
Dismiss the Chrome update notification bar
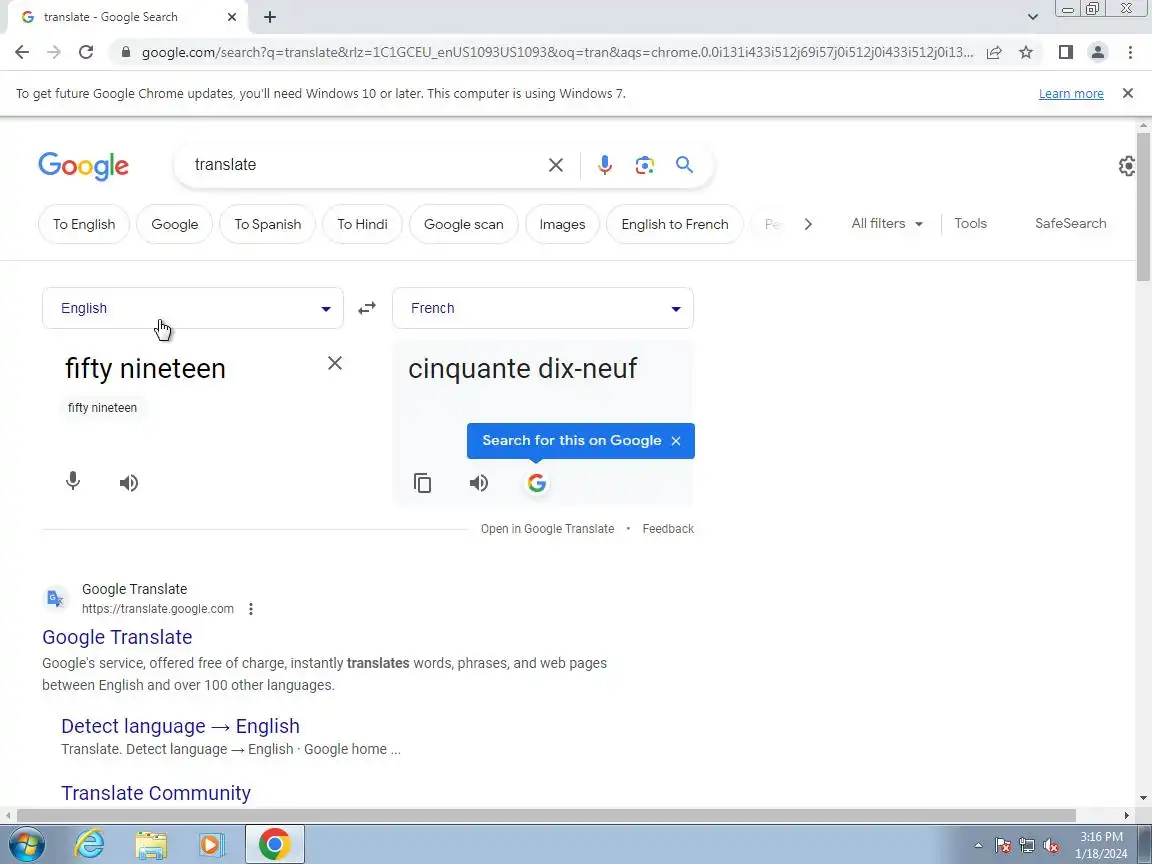1128,93
